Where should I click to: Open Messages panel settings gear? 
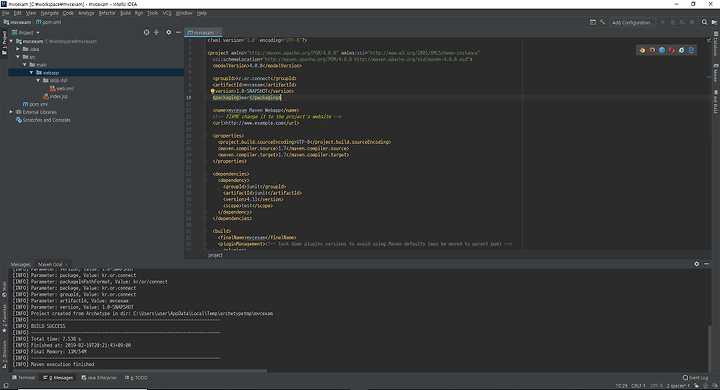click(x=697, y=264)
